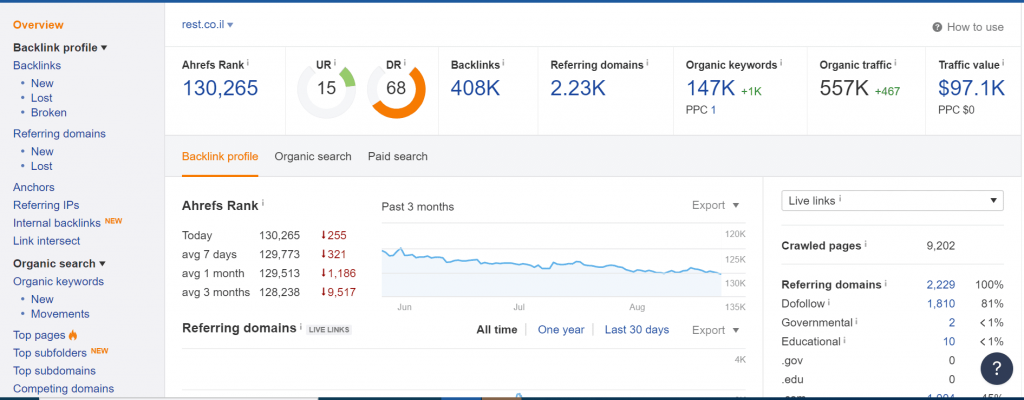Image resolution: width=1024 pixels, height=400 pixels.
Task: Click the 408K backlinks value
Action: pos(475,88)
